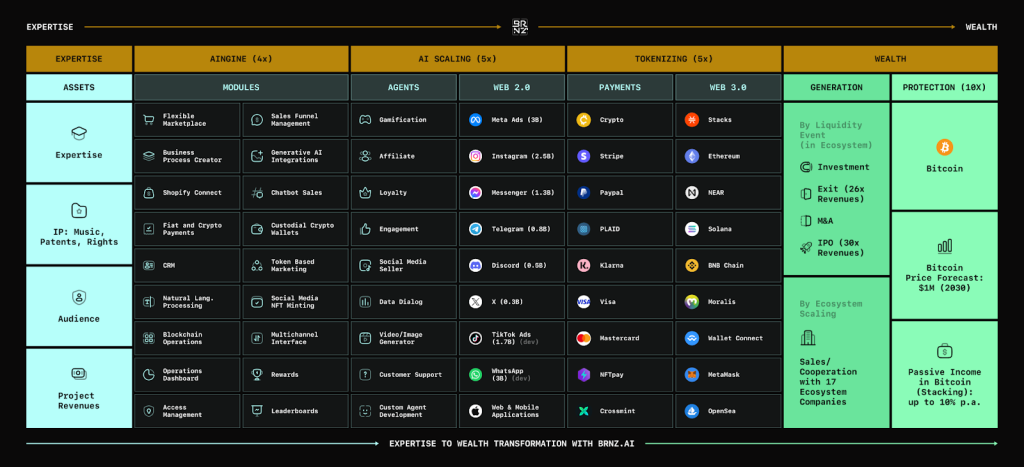
Task: Select the WEB 3.0 sub-header
Action: [728, 88]
